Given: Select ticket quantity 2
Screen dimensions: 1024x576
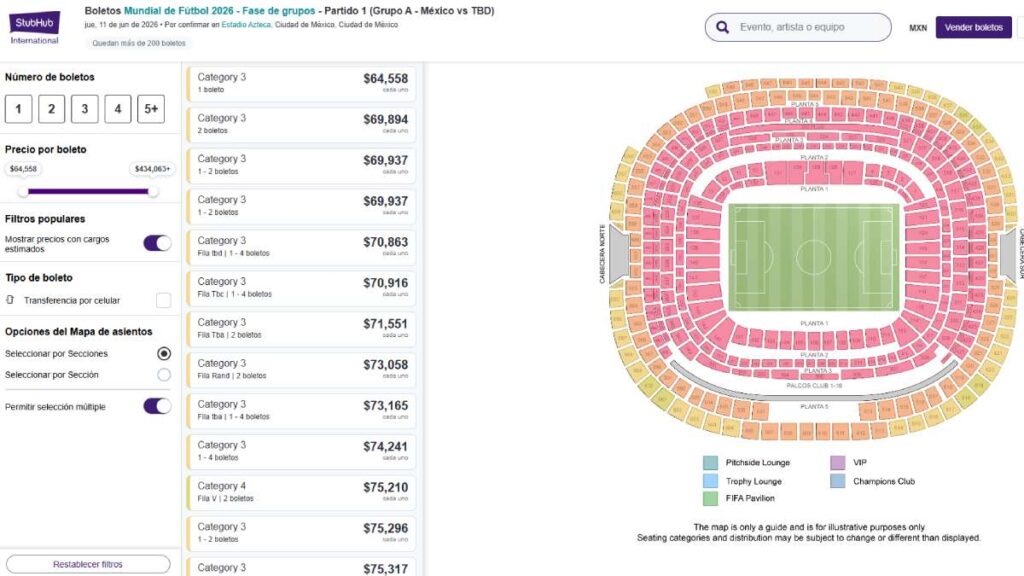Looking at the screenshot, I should [x=50, y=109].
